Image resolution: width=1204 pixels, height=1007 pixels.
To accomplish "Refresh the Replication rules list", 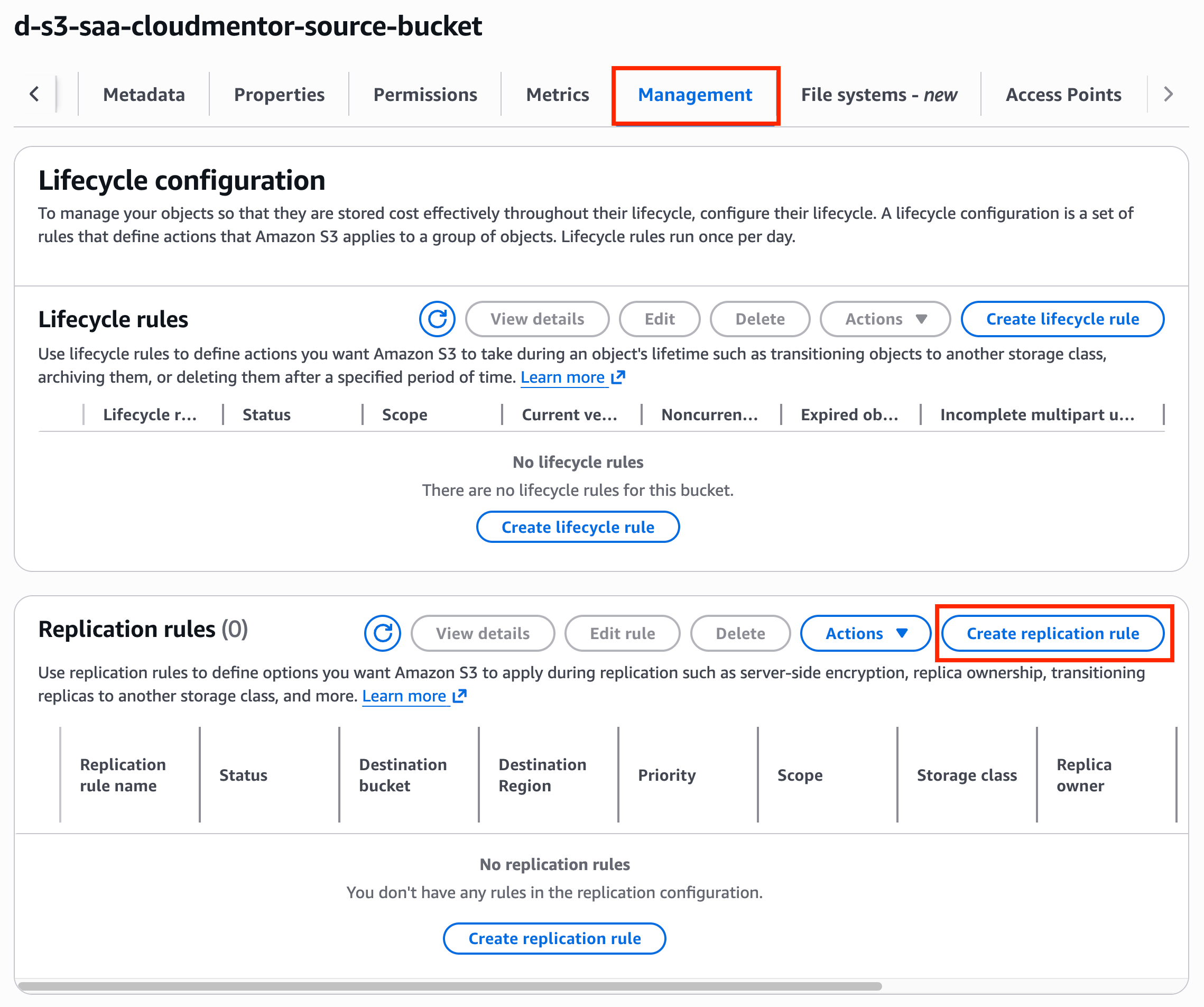I will [x=383, y=633].
